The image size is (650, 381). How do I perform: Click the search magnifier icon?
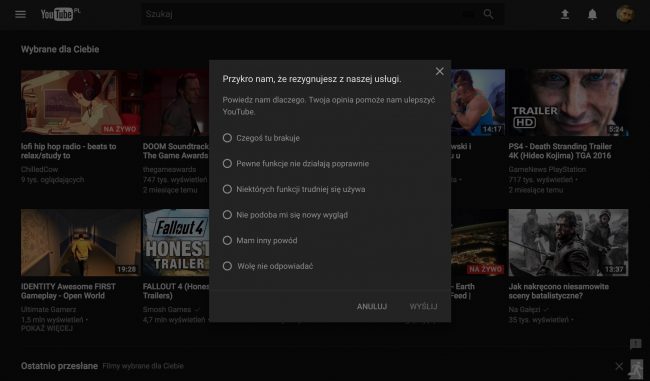(x=488, y=14)
